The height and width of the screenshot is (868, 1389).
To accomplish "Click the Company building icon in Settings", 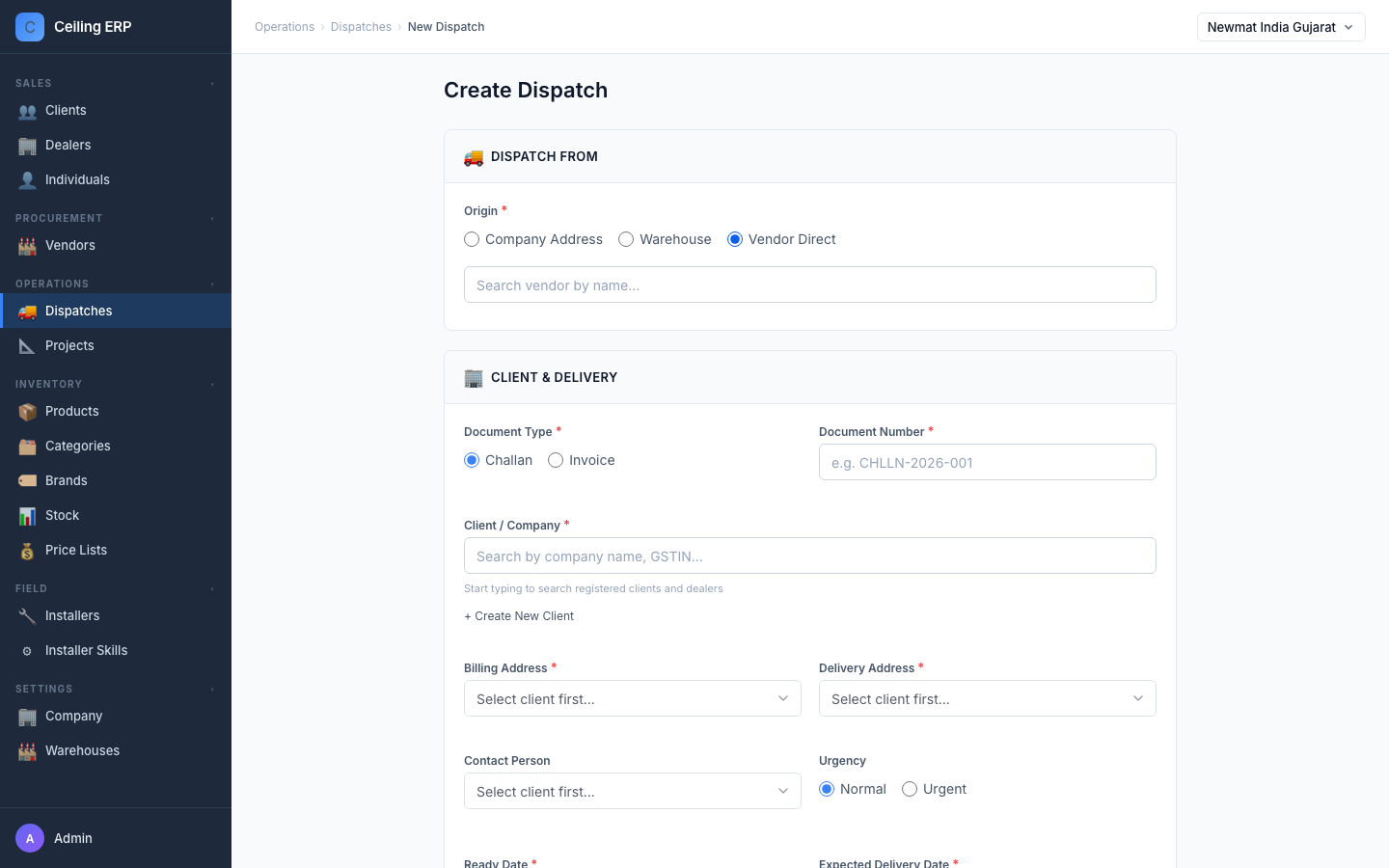I will click(x=27, y=717).
